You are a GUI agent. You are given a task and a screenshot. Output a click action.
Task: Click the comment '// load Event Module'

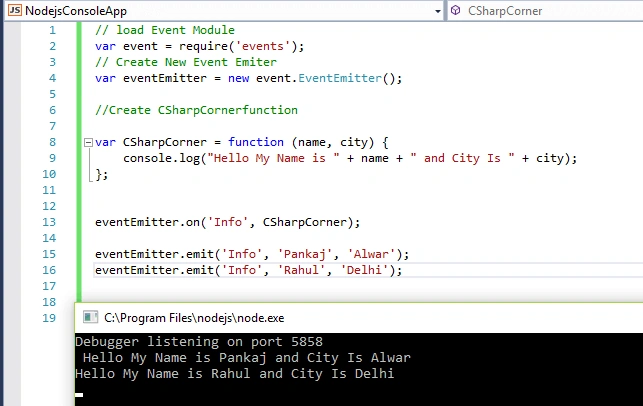pyautogui.click(x=165, y=30)
